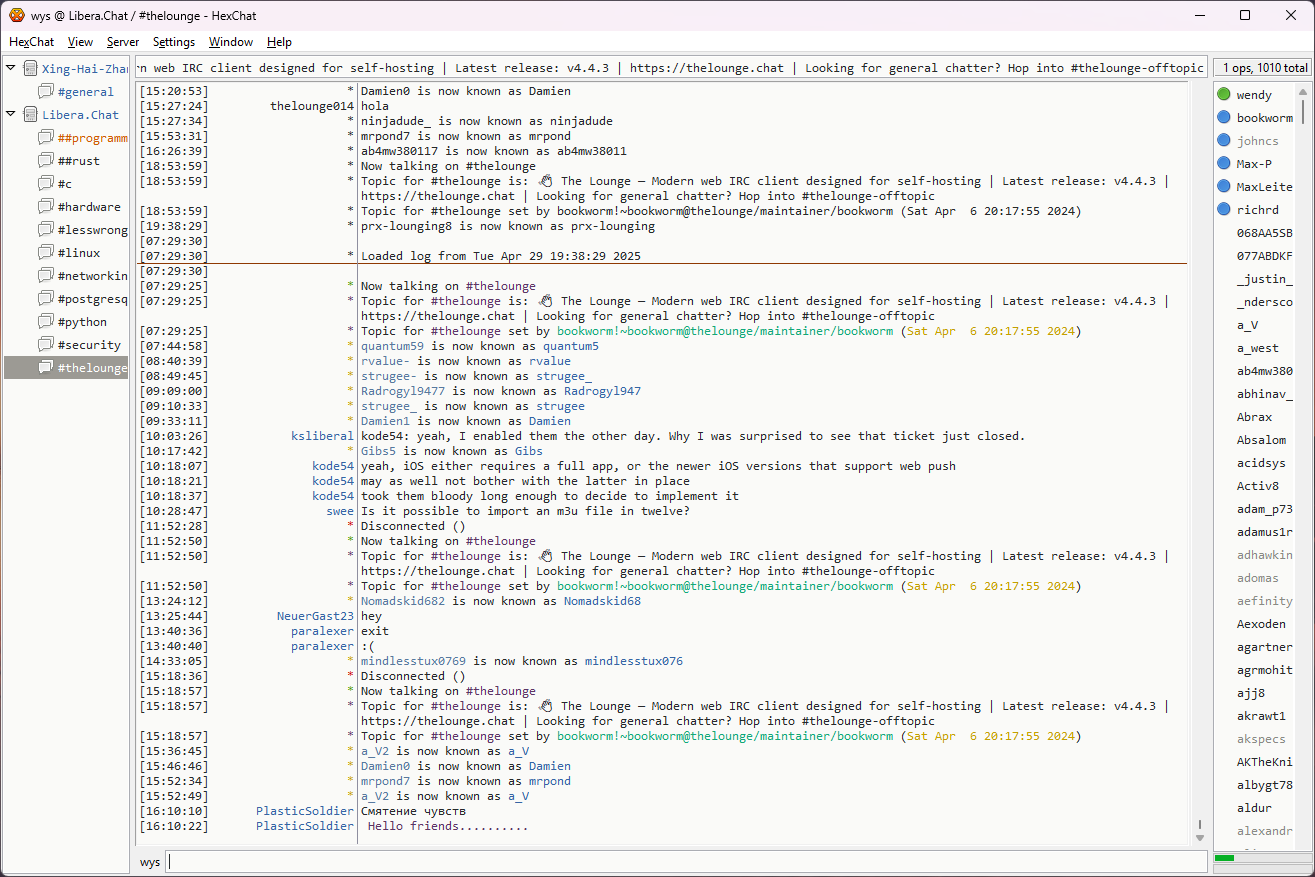Screen dimensions: 1315x877
Task: Click the green op dot beside wendy
Action: 1223,95
